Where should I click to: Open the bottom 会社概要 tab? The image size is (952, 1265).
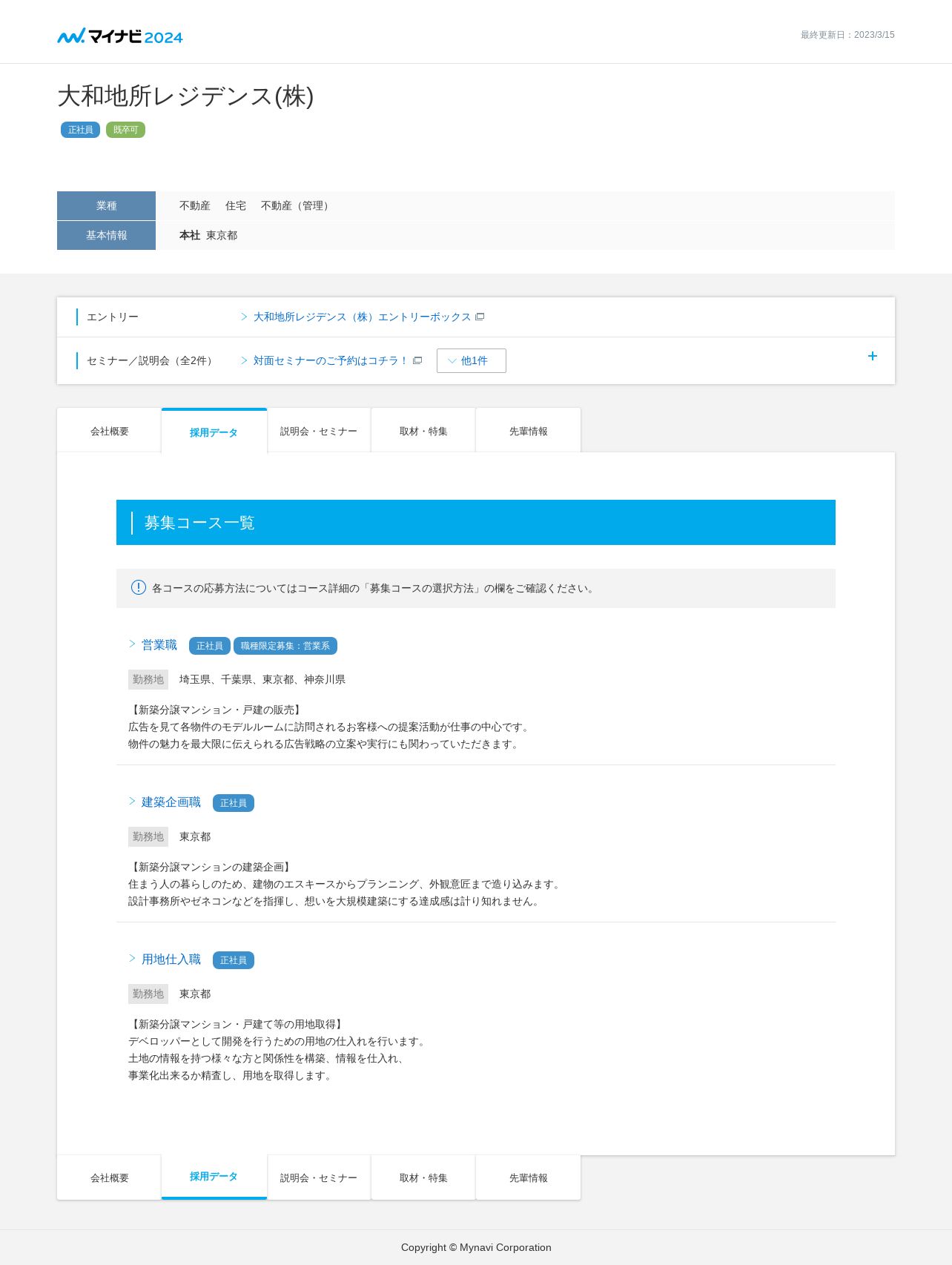(110, 1178)
